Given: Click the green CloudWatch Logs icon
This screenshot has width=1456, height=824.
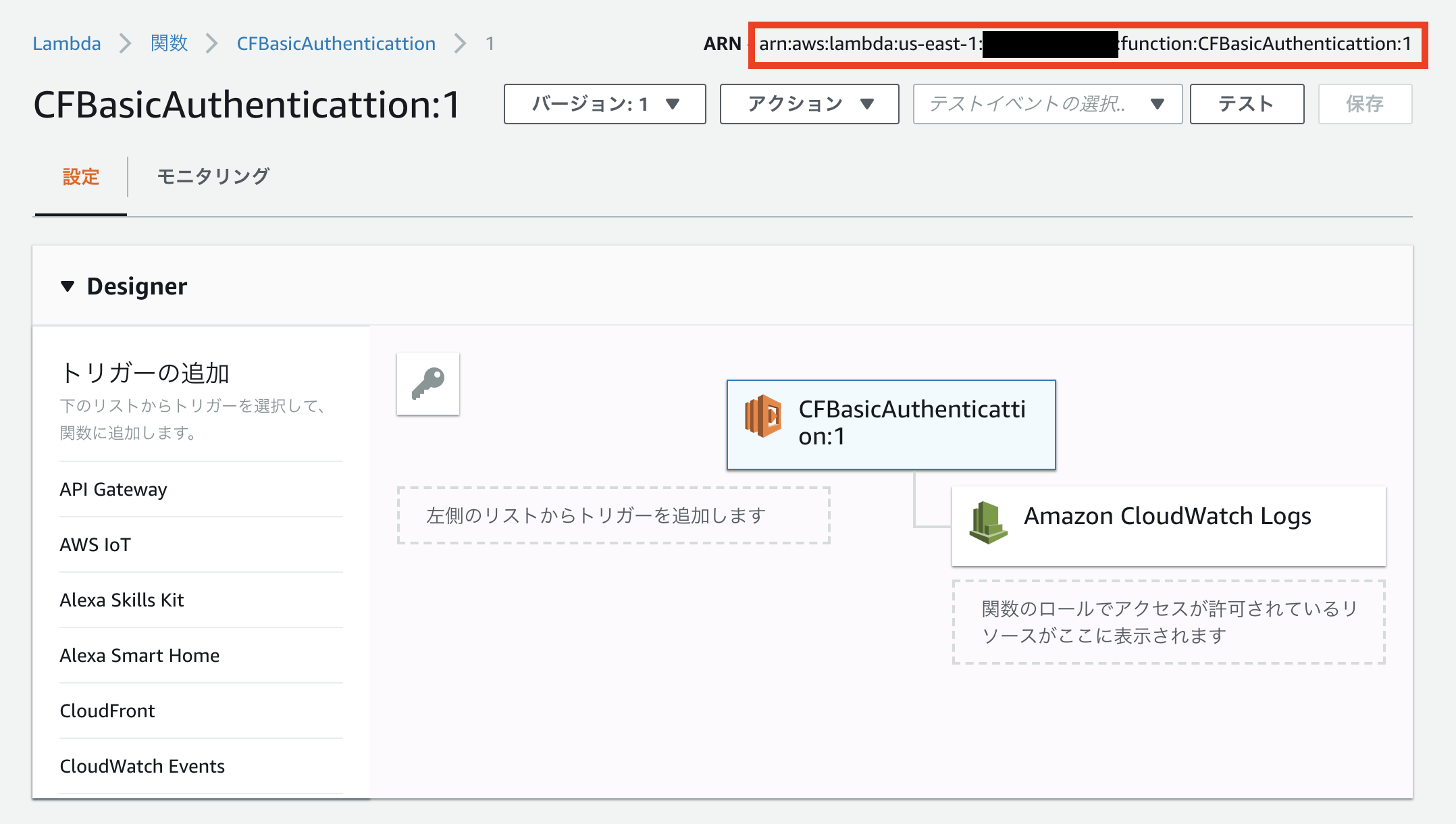Looking at the screenshot, I should tap(987, 523).
